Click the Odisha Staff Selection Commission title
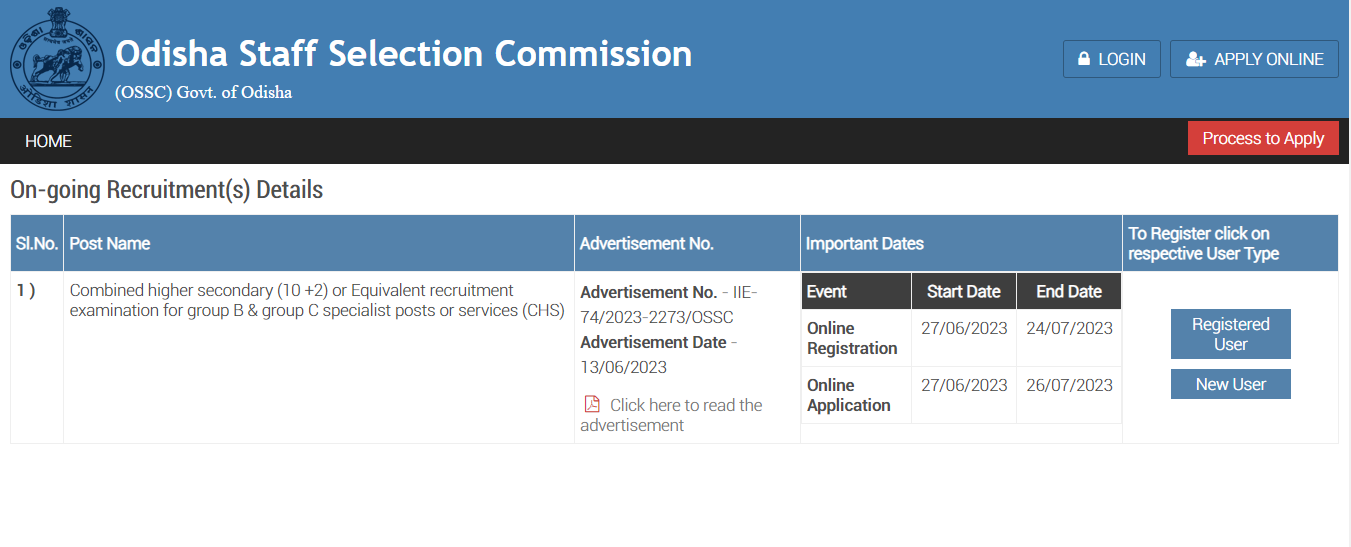 pos(404,53)
